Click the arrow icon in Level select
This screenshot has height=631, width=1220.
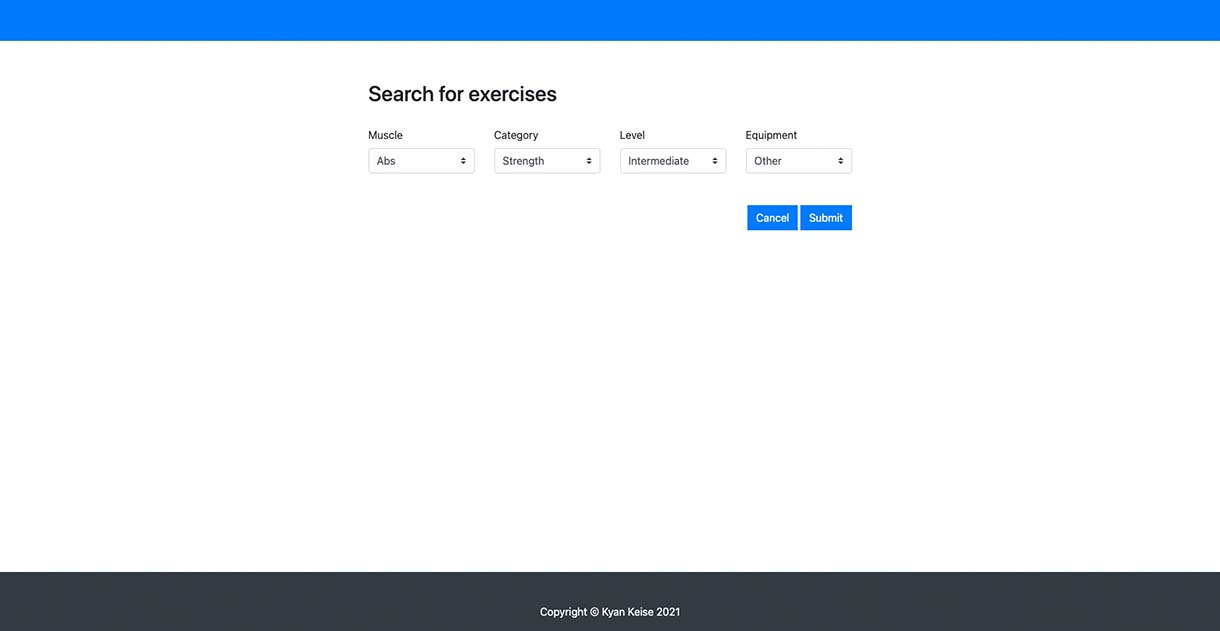coord(715,161)
